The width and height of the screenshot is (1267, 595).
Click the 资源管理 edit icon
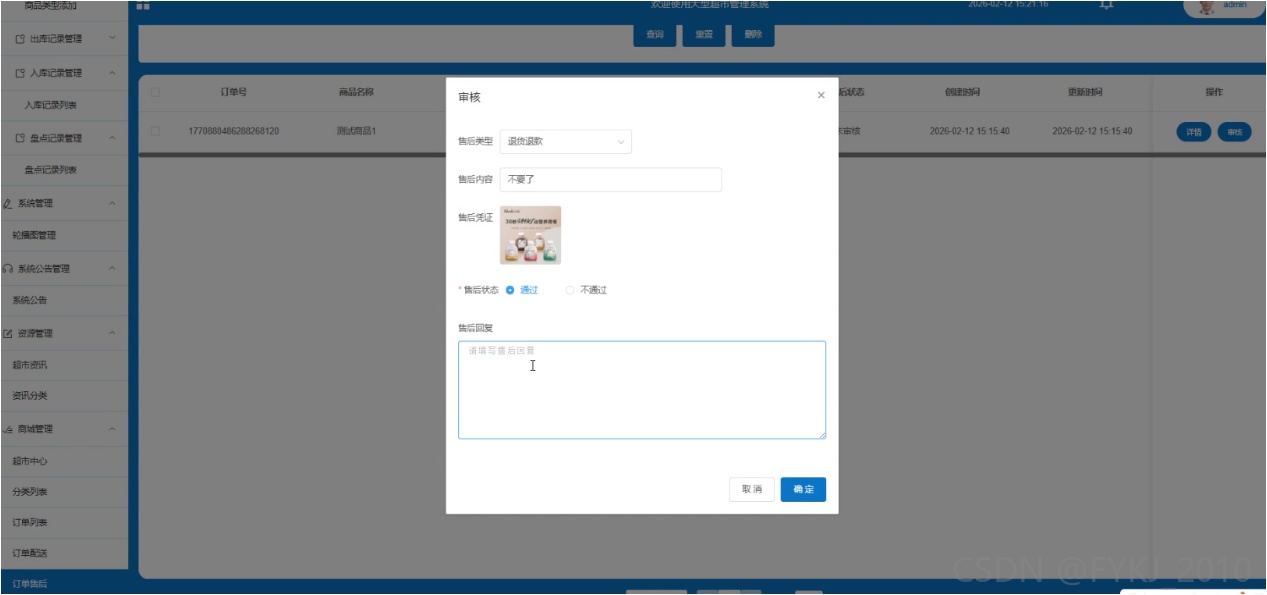(8, 333)
